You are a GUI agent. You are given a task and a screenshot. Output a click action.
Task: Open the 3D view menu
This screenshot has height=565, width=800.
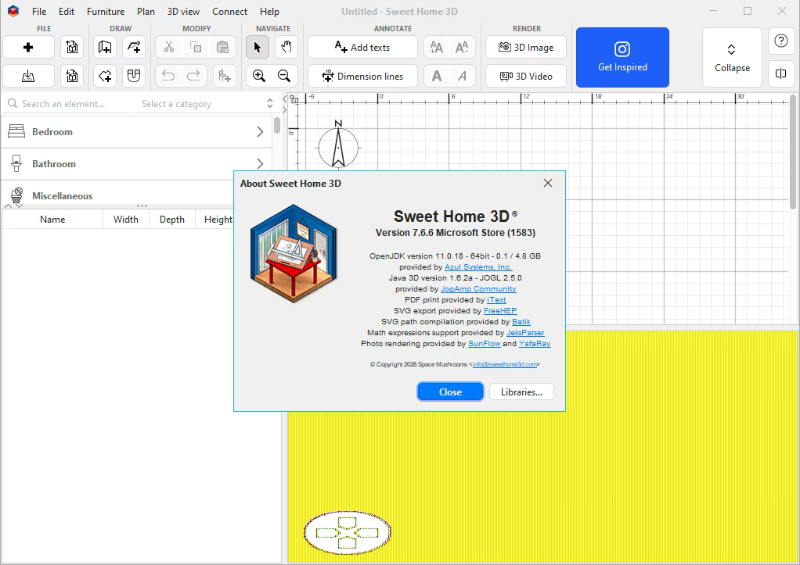[183, 12]
